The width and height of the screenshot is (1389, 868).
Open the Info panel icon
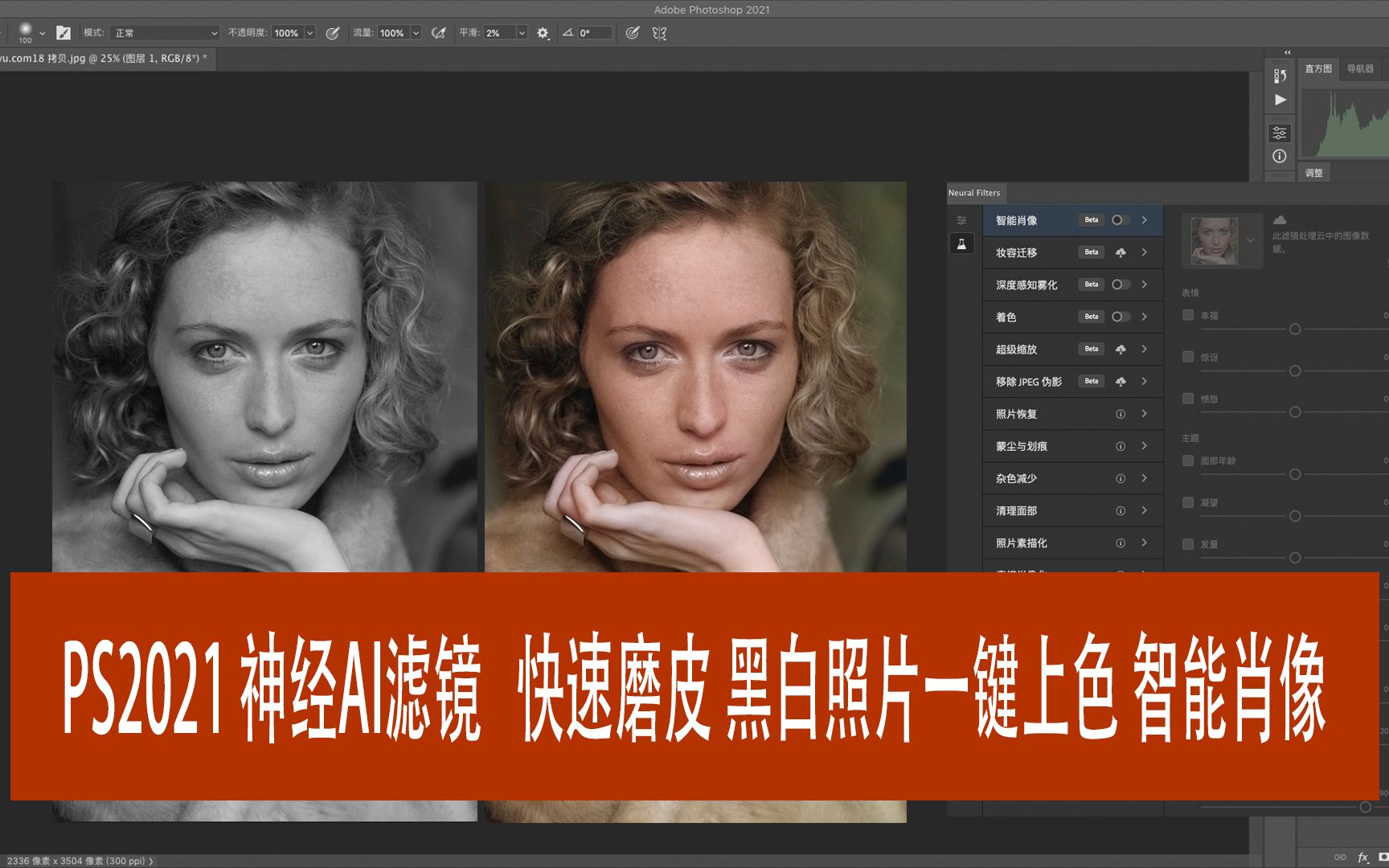(1280, 156)
